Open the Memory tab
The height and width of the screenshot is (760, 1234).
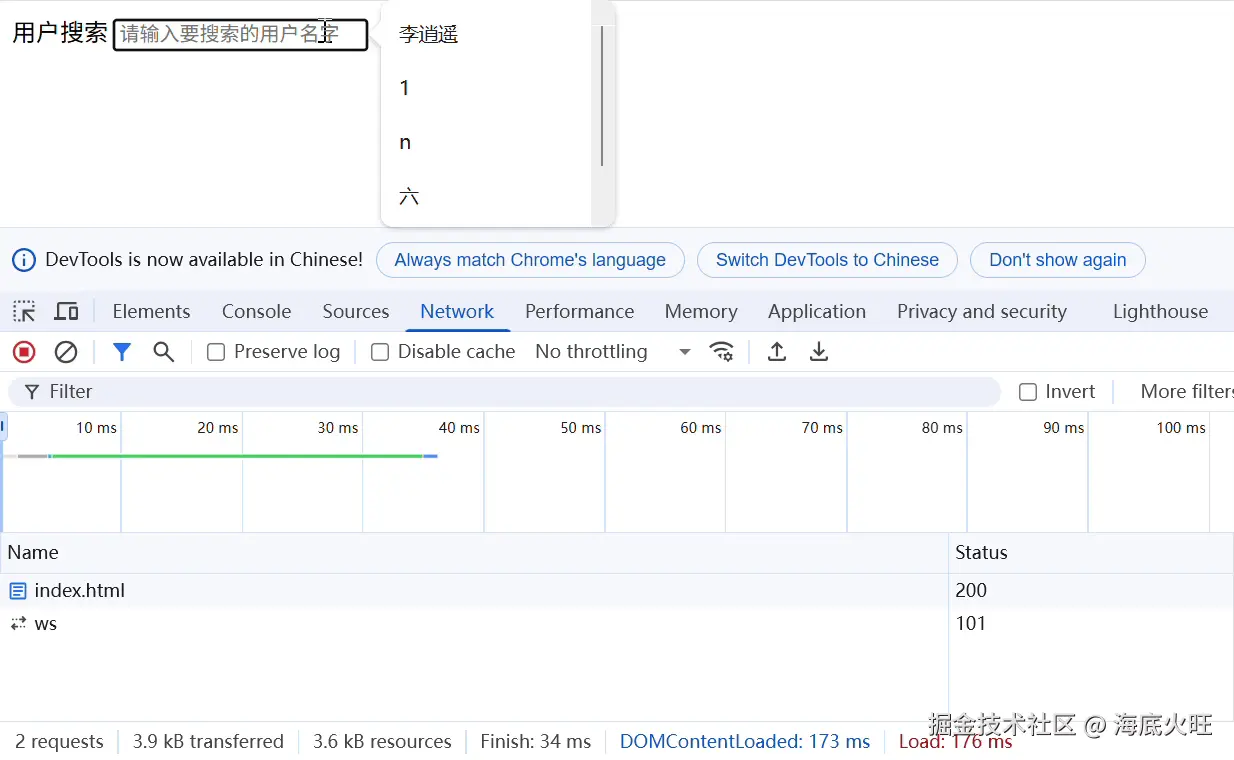click(x=701, y=311)
